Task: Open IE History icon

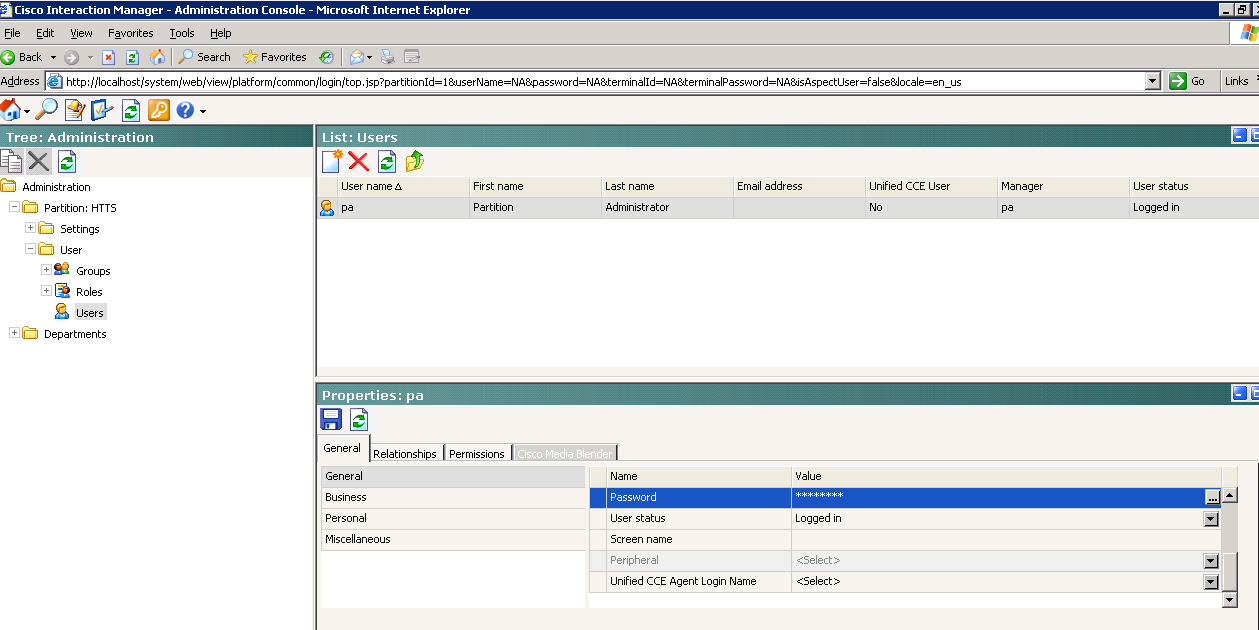Action: tap(326, 57)
